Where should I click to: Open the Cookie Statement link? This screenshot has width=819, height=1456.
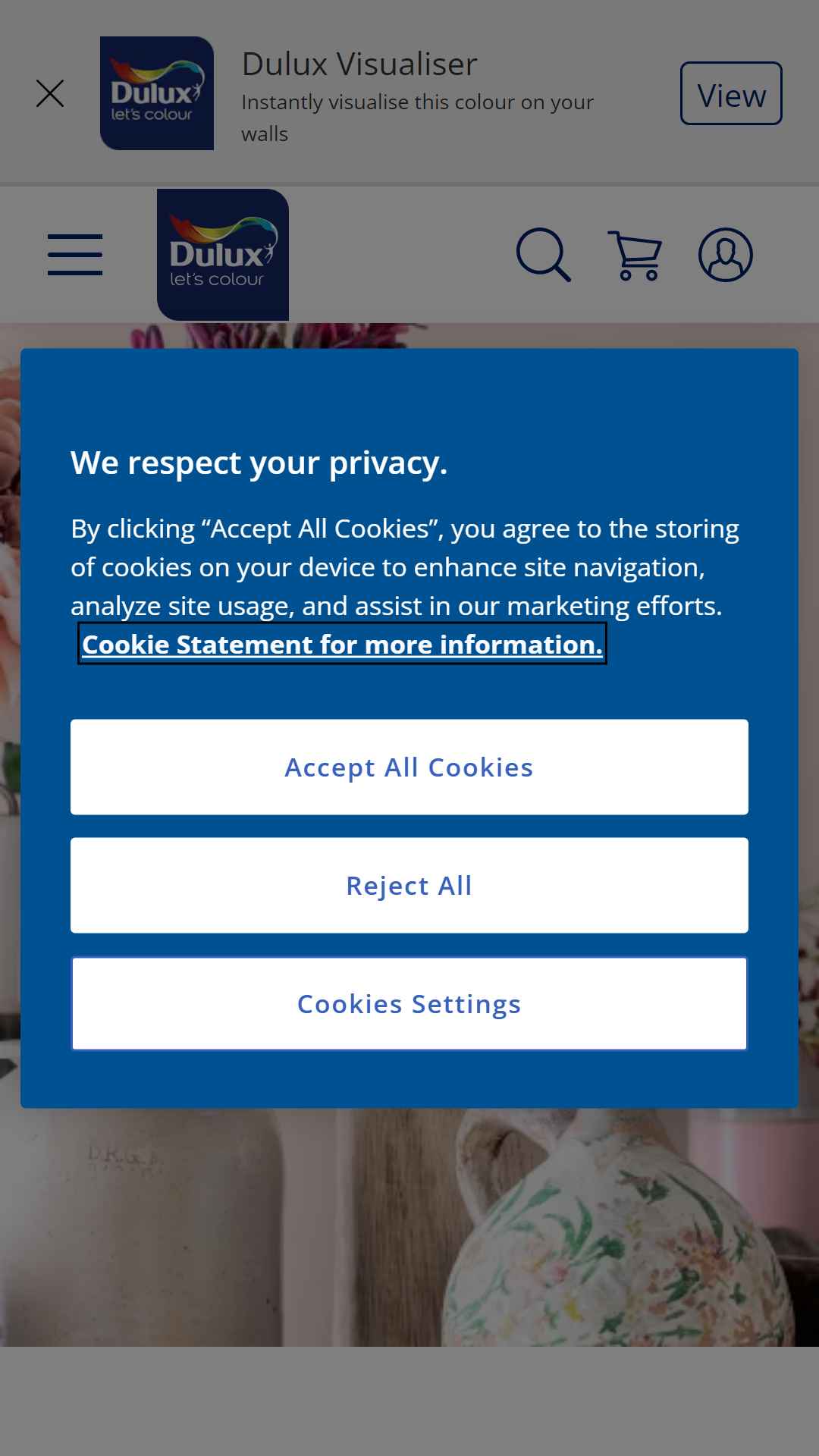[x=342, y=644]
